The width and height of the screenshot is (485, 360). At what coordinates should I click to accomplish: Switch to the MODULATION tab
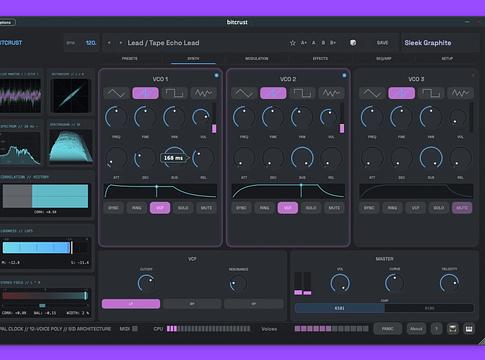(x=257, y=59)
